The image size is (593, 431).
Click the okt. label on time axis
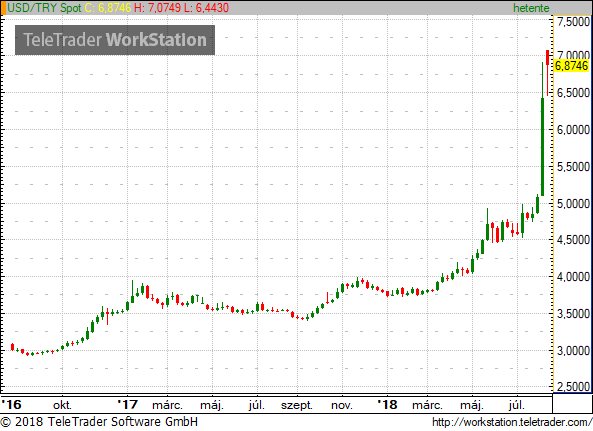62,406
